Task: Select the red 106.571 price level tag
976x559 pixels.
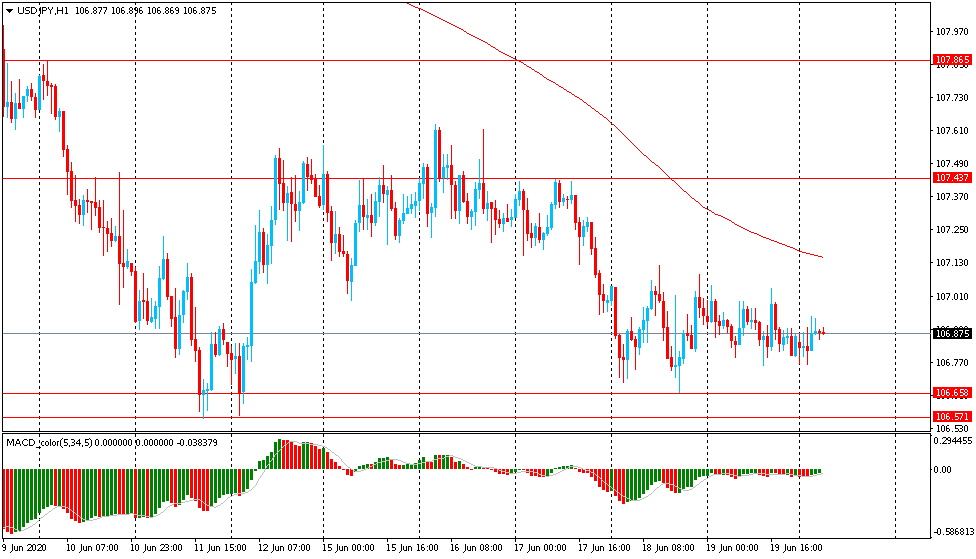Action: [952, 416]
